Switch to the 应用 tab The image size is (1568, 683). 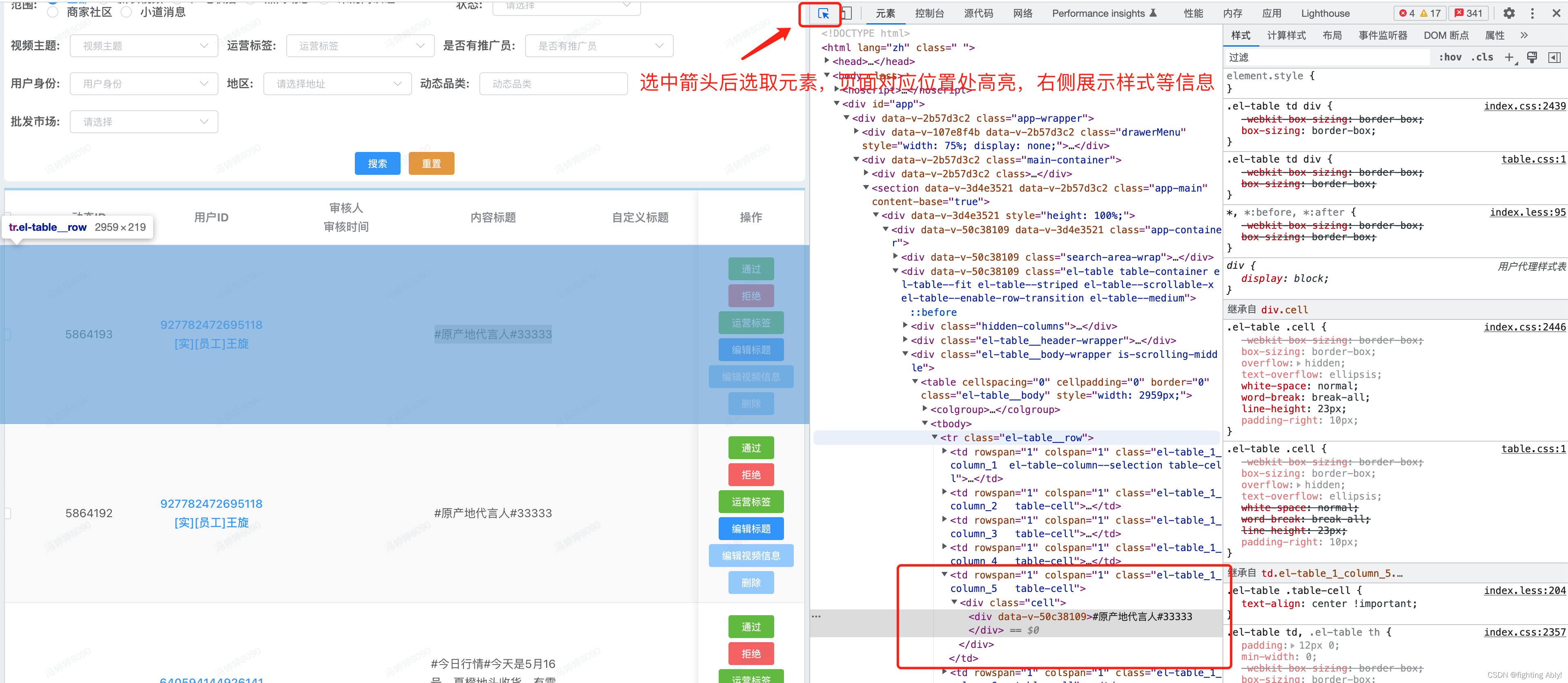coord(1272,13)
